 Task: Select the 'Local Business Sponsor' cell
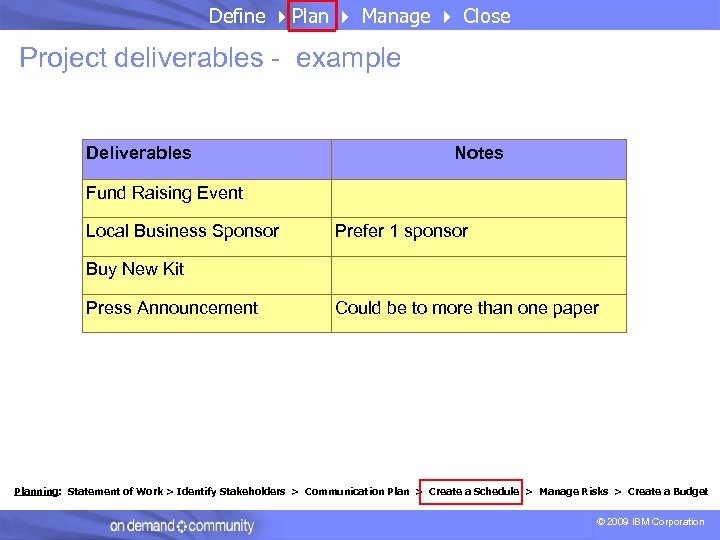point(207,237)
